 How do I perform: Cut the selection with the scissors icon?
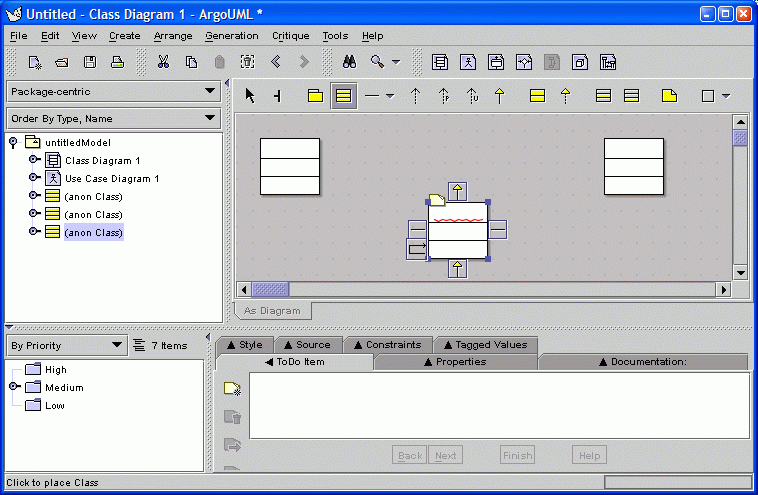(163, 62)
